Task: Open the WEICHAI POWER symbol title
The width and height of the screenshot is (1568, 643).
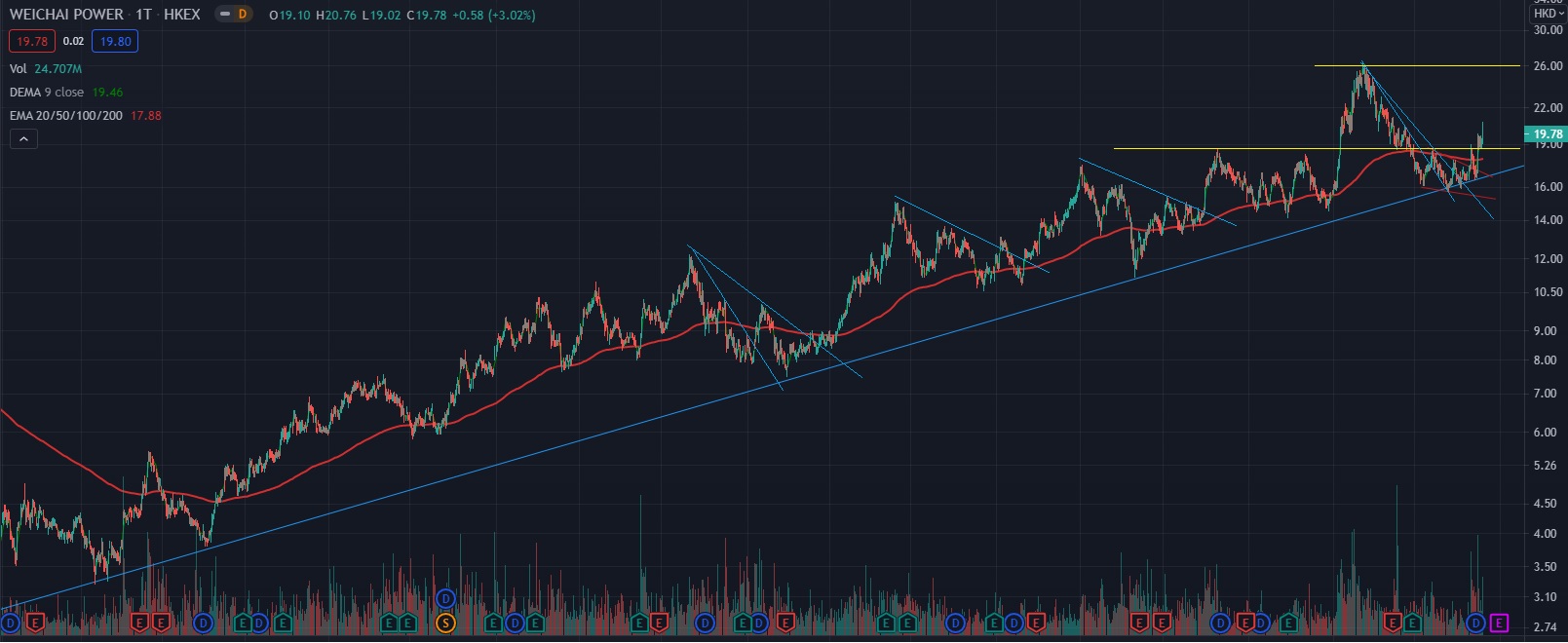Action: 66,15
